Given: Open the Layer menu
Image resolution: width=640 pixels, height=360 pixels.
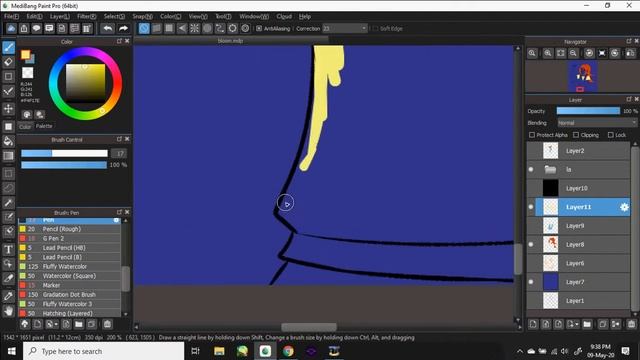Looking at the screenshot, I should [60, 16].
